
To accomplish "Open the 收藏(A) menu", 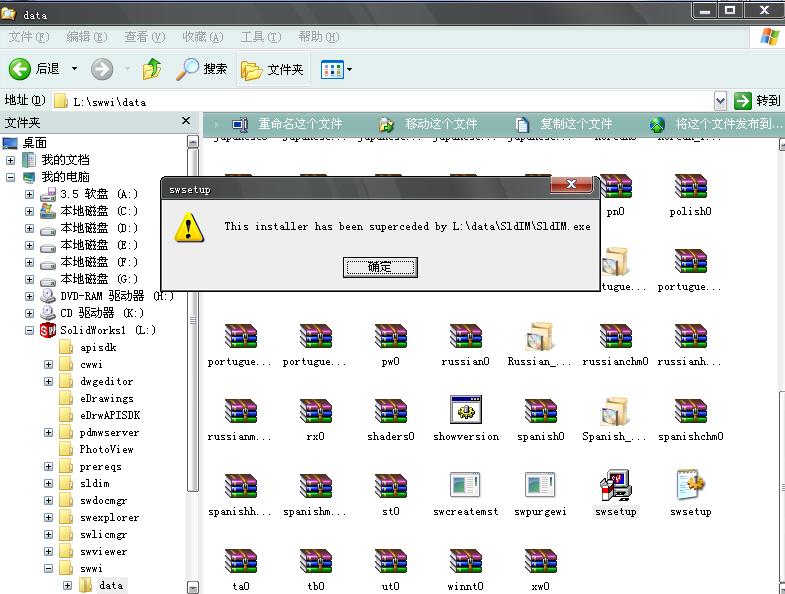I will pyautogui.click(x=202, y=37).
